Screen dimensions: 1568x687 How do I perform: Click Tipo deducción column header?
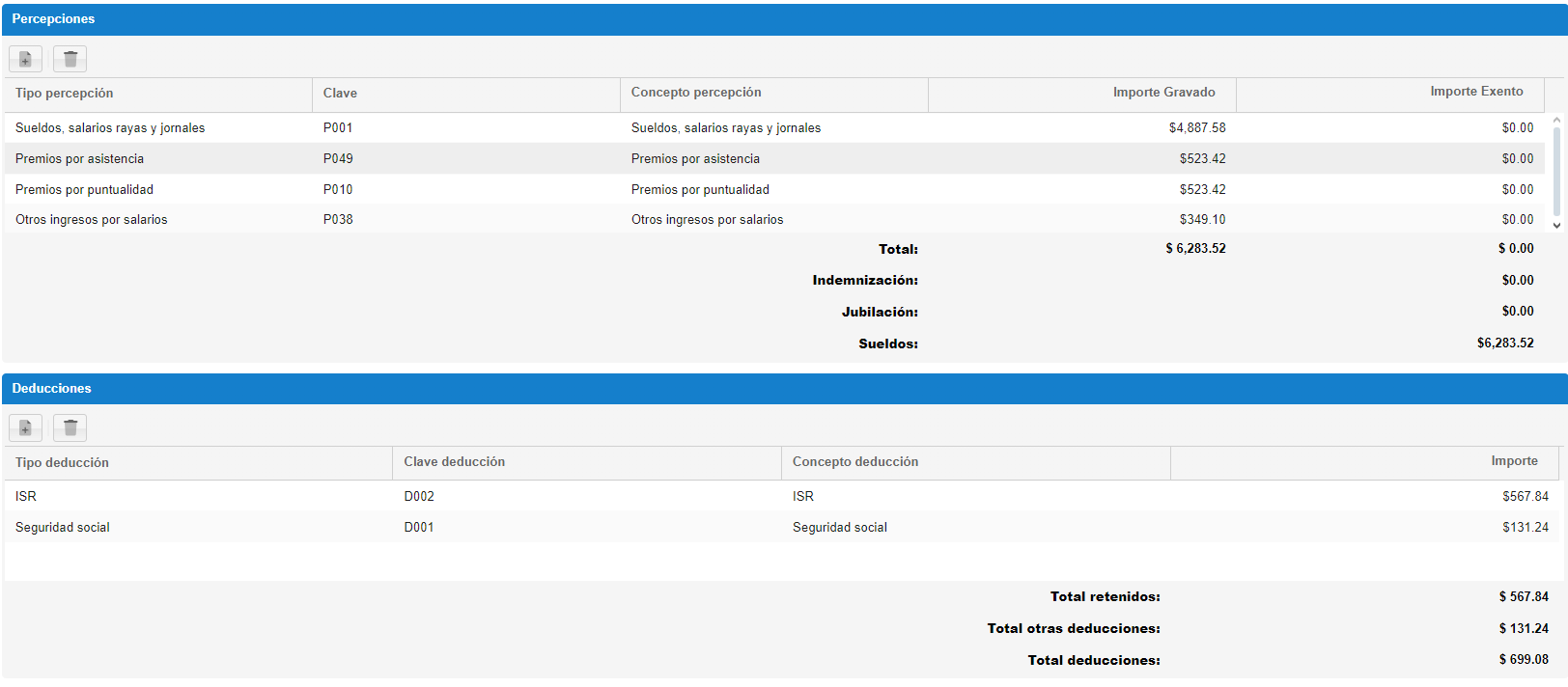pyautogui.click(x=62, y=463)
